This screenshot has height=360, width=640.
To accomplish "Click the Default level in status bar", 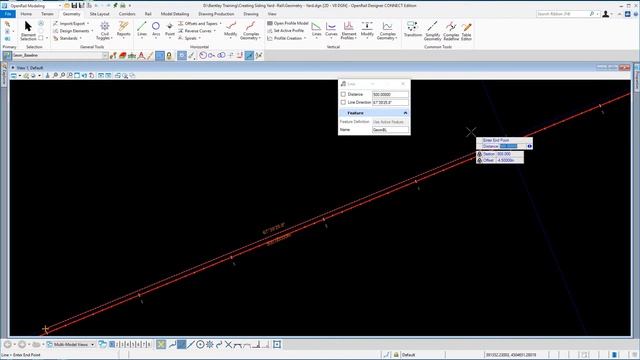I will (x=408, y=355).
